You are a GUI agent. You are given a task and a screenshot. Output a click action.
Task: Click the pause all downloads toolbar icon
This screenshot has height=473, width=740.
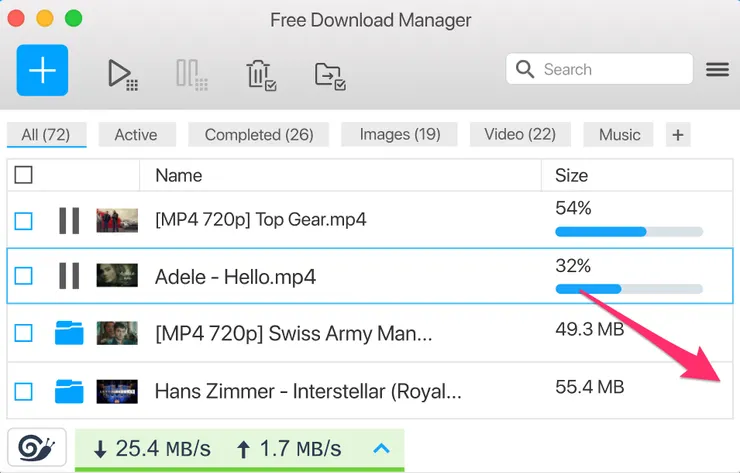191,74
